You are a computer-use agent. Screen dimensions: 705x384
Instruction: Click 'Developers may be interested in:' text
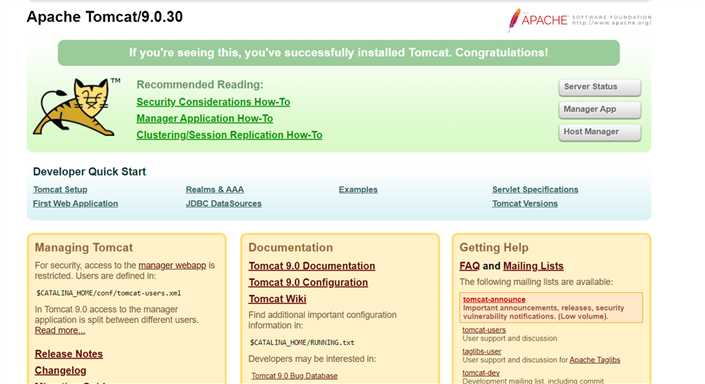312,359
